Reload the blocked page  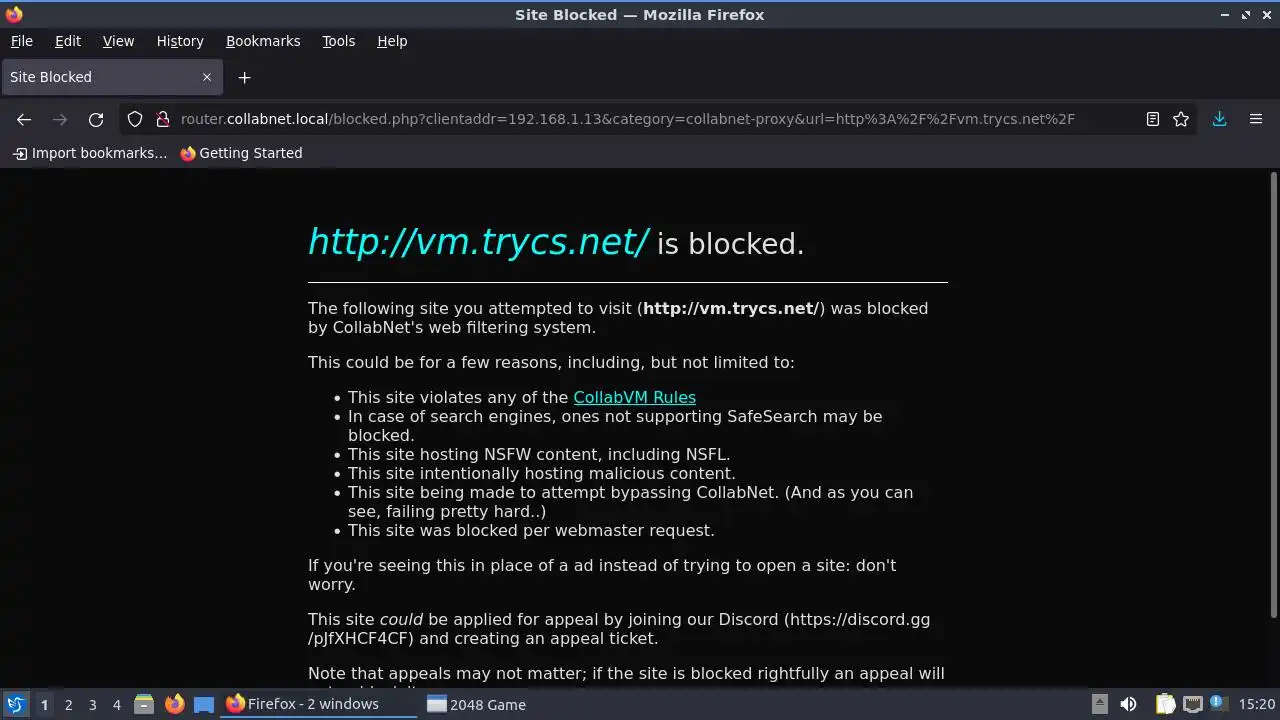coord(96,119)
